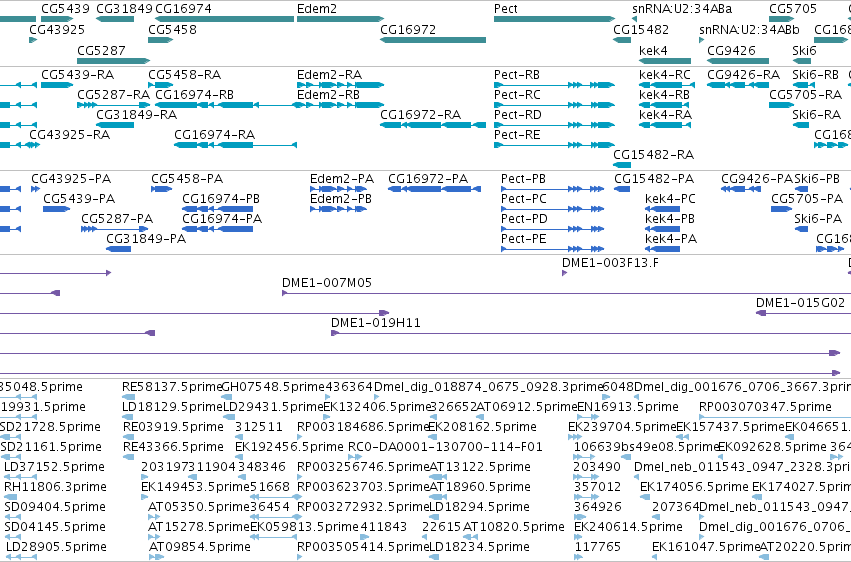Select the Pect-RD transcript
Viewport: 851px width, 562px height.
click(x=554, y=125)
